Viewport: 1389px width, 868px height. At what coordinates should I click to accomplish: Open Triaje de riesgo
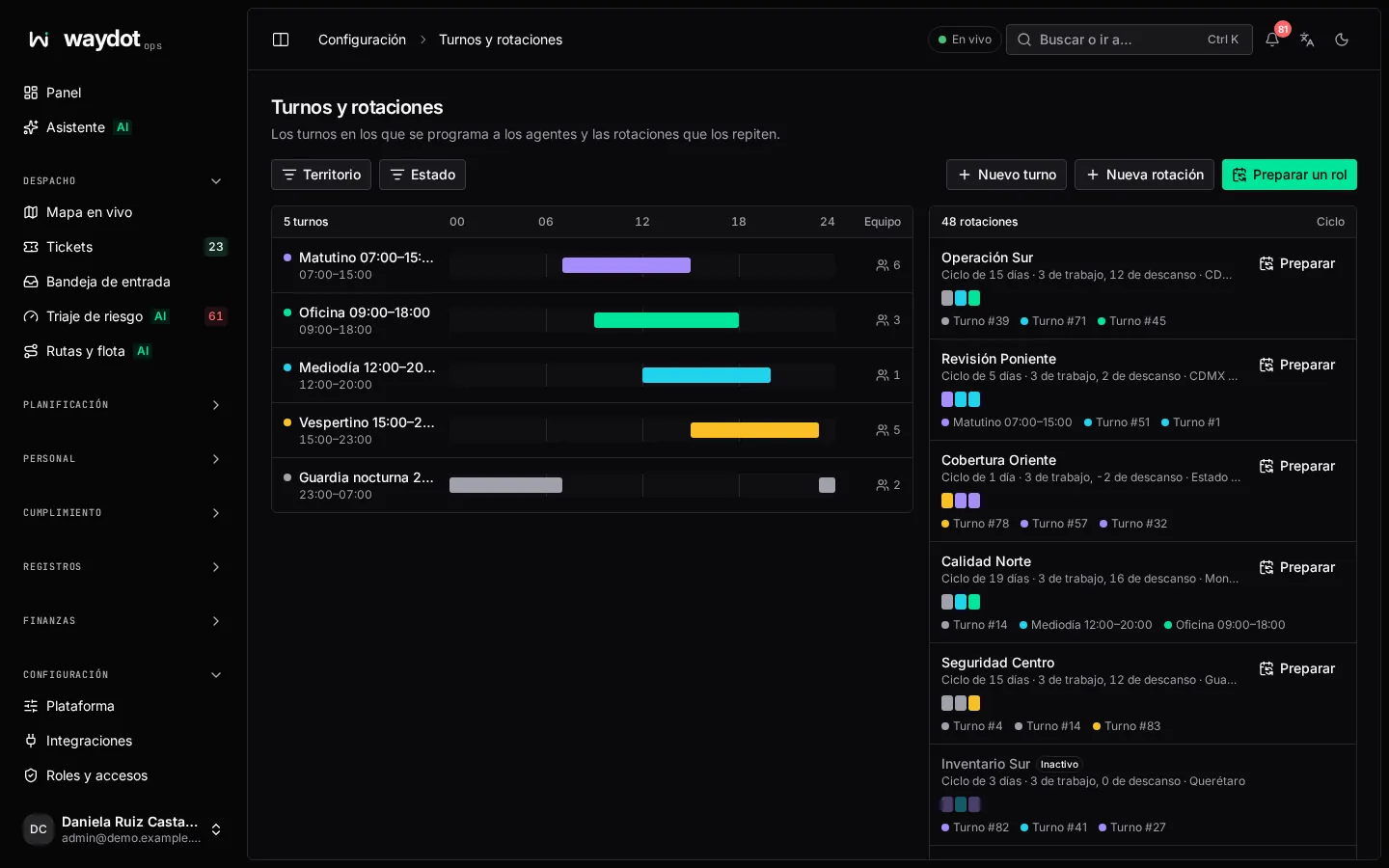[x=123, y=316]
